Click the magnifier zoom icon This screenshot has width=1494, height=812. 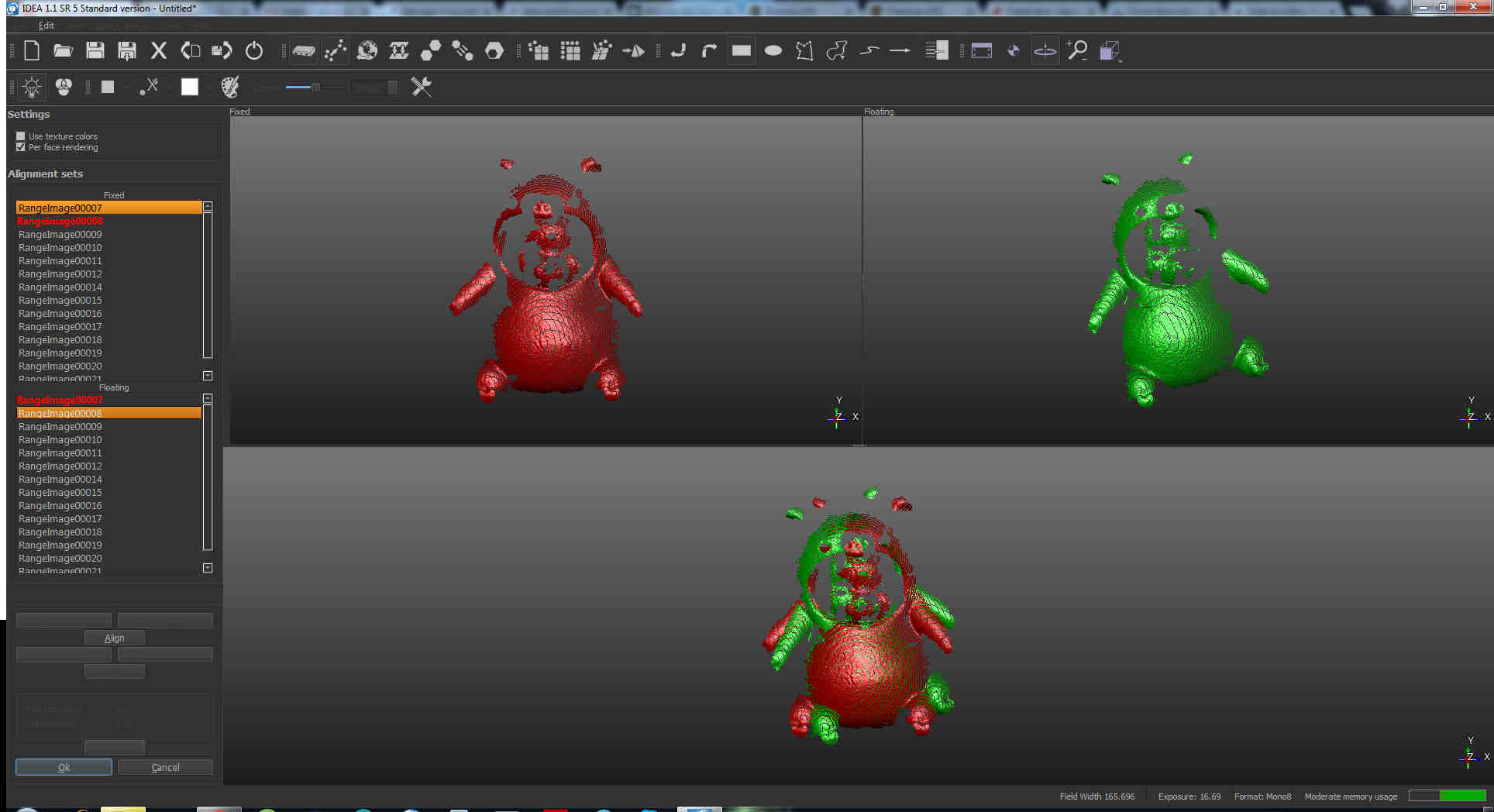(x=1077, y=51)
